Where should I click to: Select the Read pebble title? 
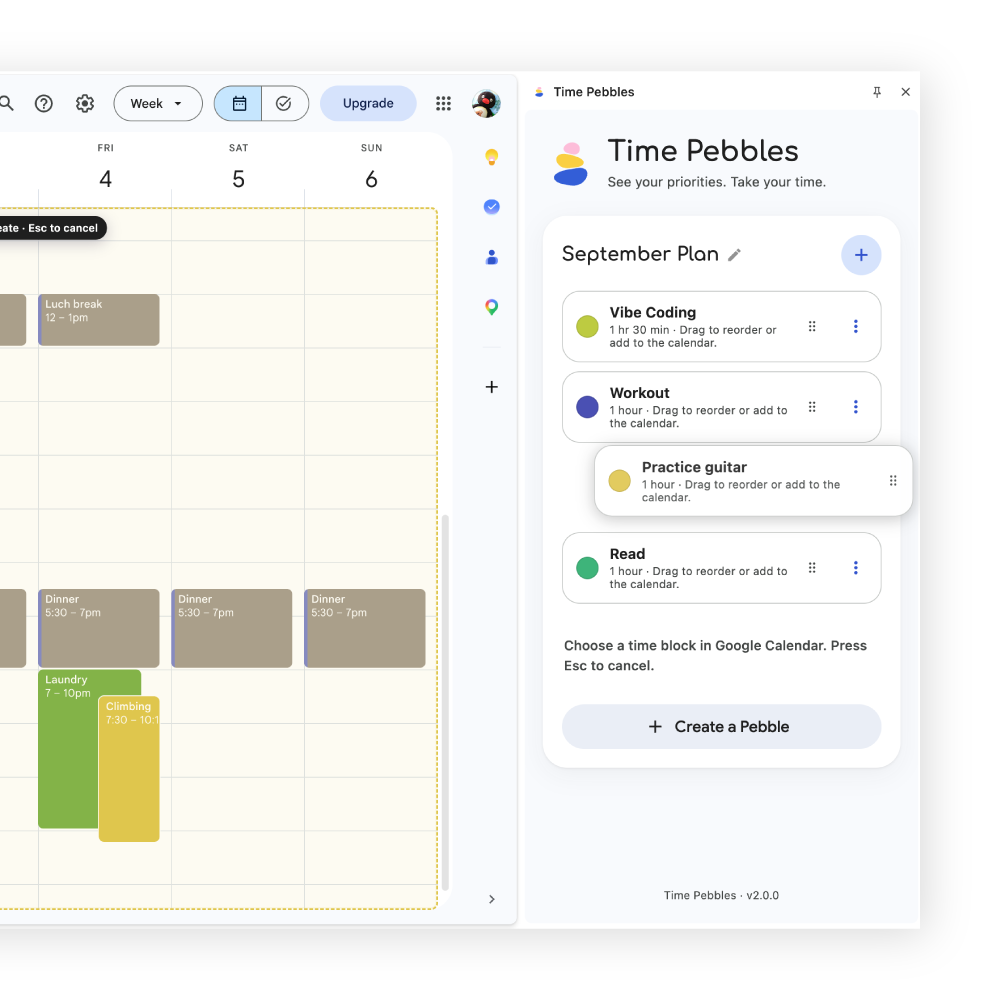[x=627, y=554]
